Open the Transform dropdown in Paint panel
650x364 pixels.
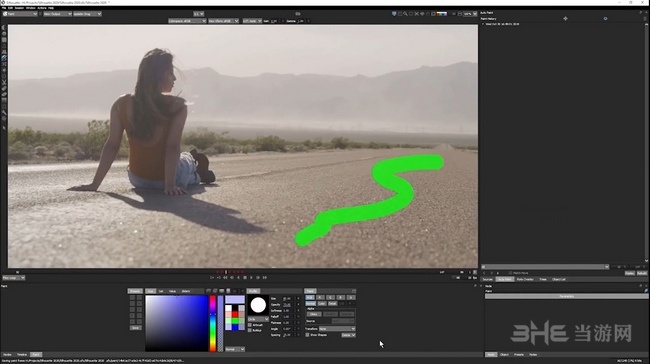[x=337, y=329]
